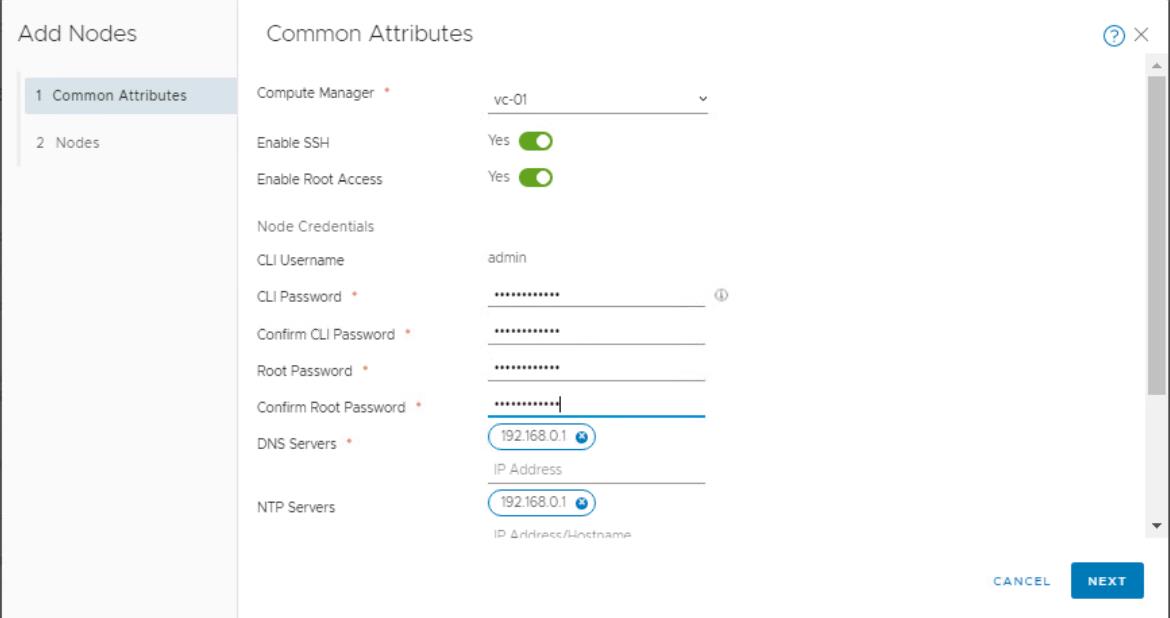Click the Compute Manager dropdown chevron
Viewport: 1170px width, 618px height.
pyautogui.click(x=702, y=99)
